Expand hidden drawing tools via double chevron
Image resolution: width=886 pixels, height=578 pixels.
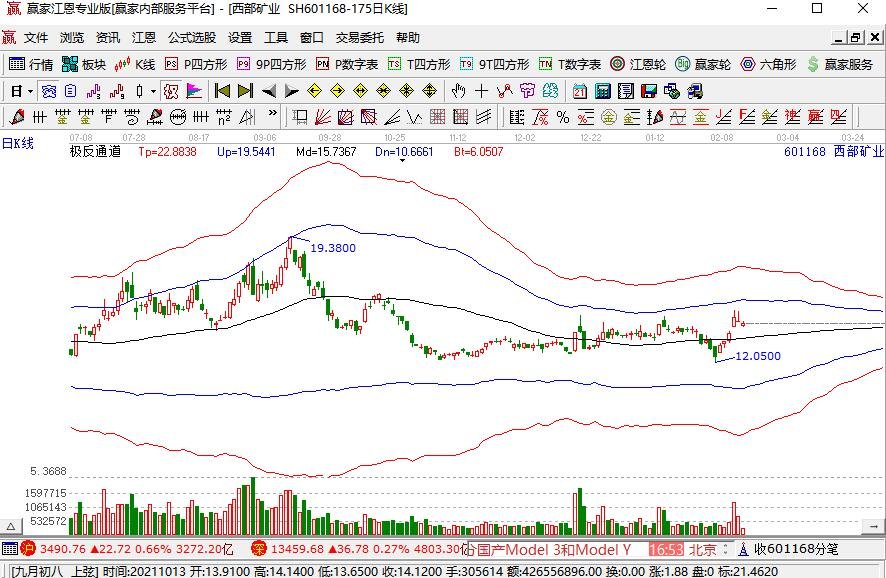(273, 113)
